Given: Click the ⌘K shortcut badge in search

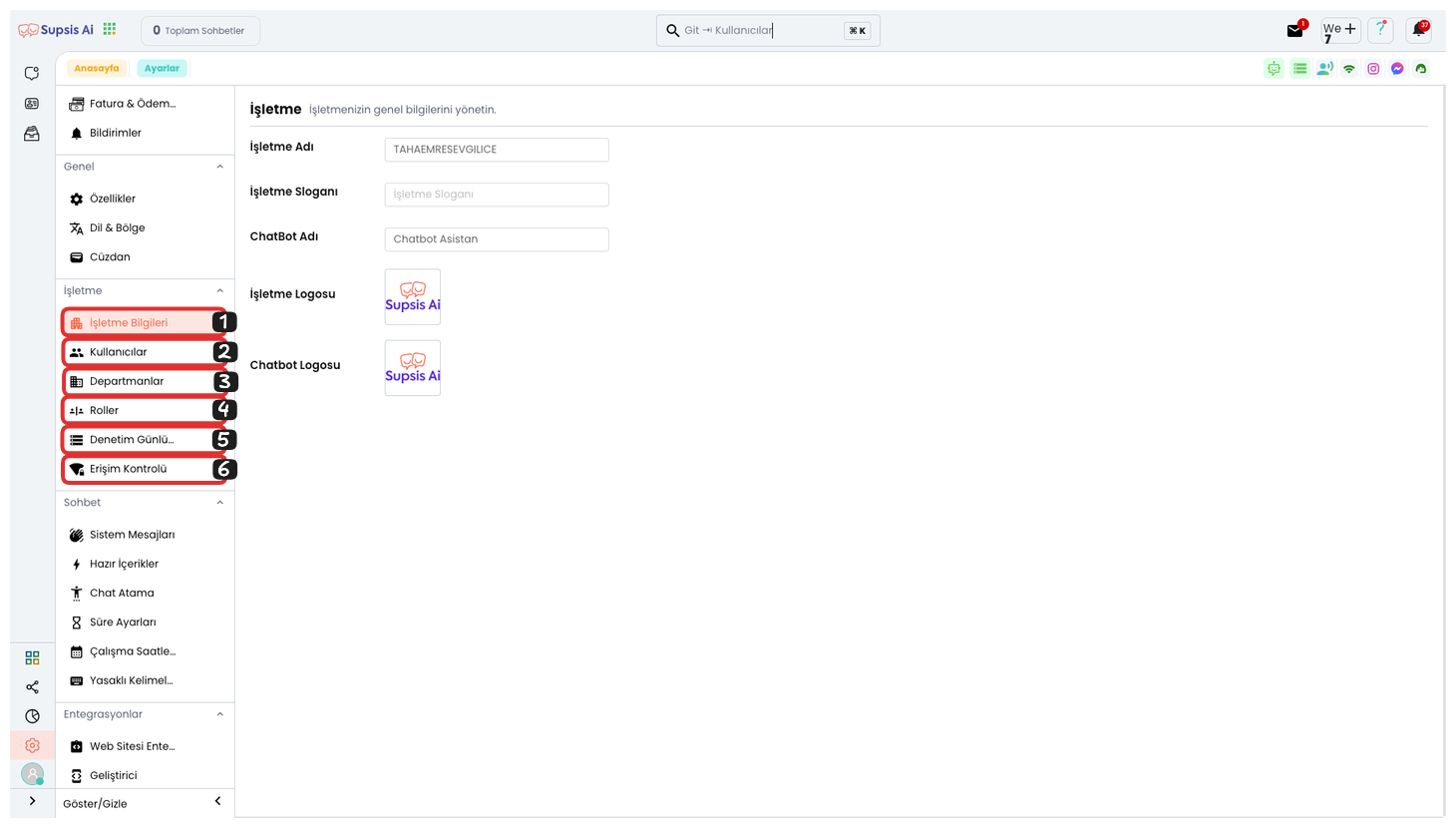Looking at the screenshot, I should [x=857, y=31].
